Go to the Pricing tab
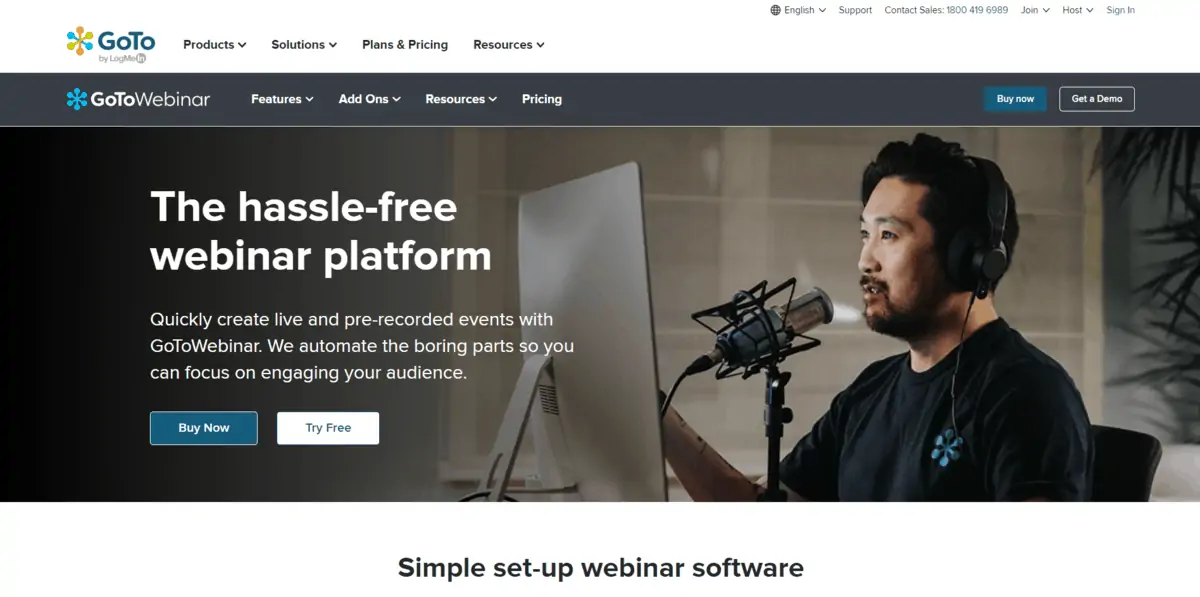Screen dimensions: 1200x597 pos(542,99)
